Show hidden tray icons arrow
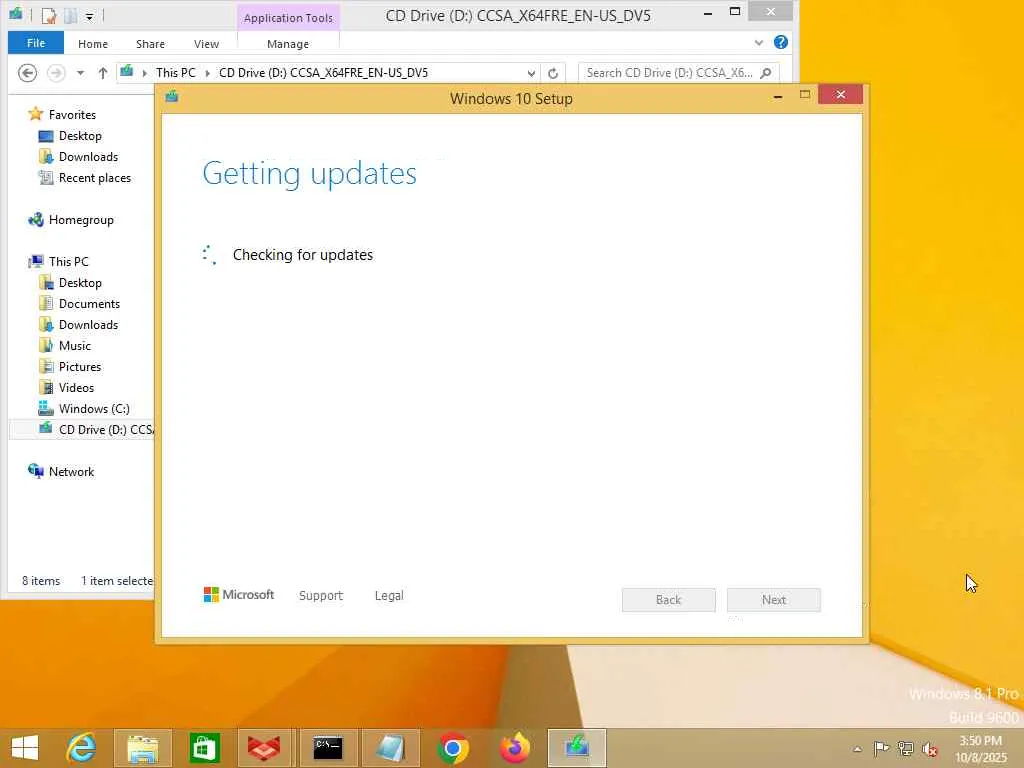 pyautogui.click(x=857, y=749)
